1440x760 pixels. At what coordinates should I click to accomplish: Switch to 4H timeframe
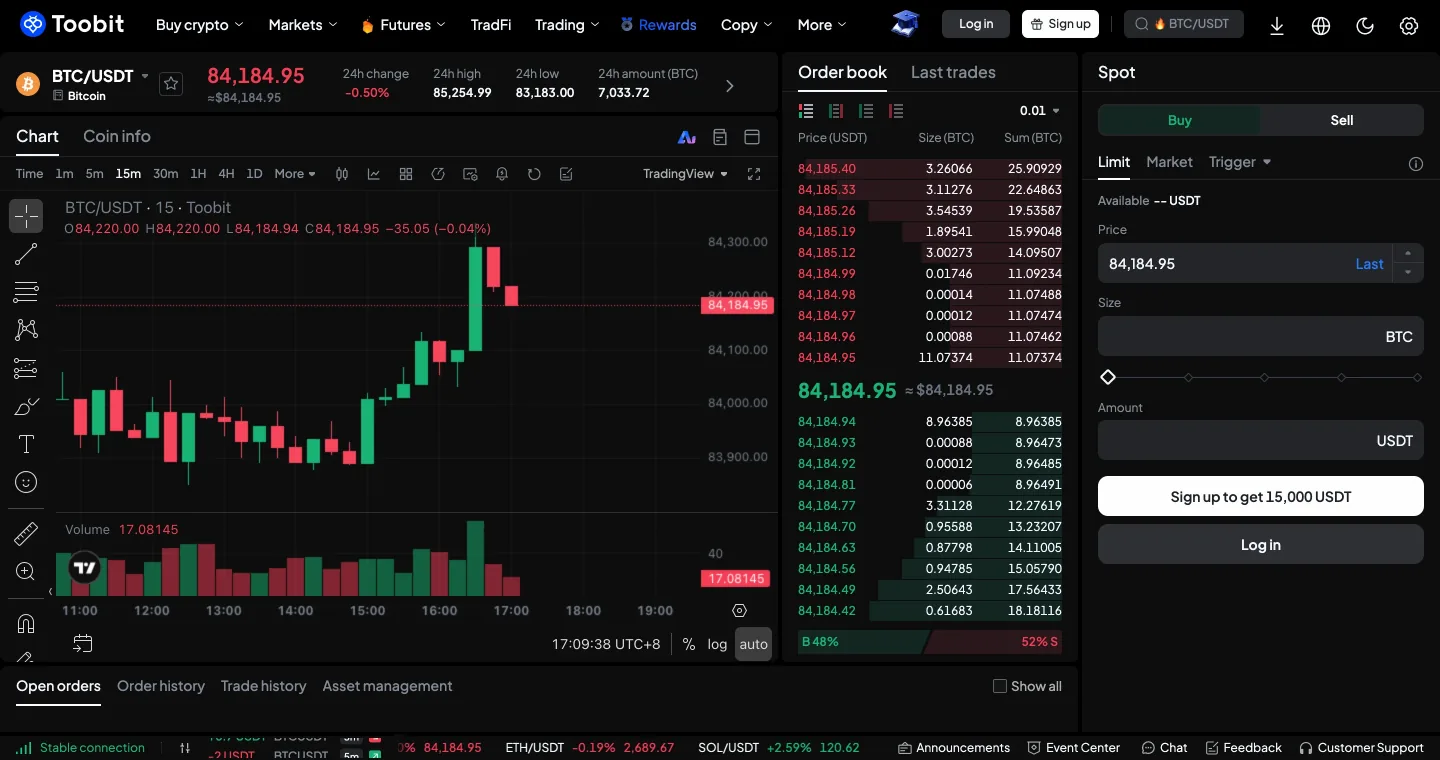226,174
